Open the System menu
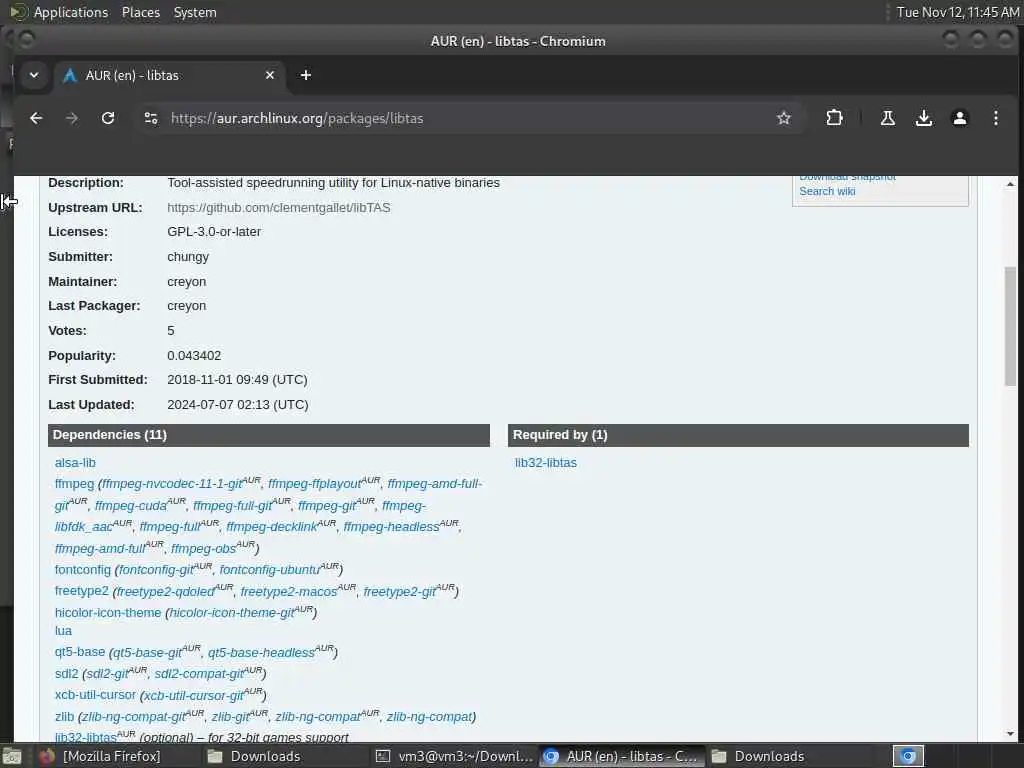1024x768 pixels. [x=195, y=12]
